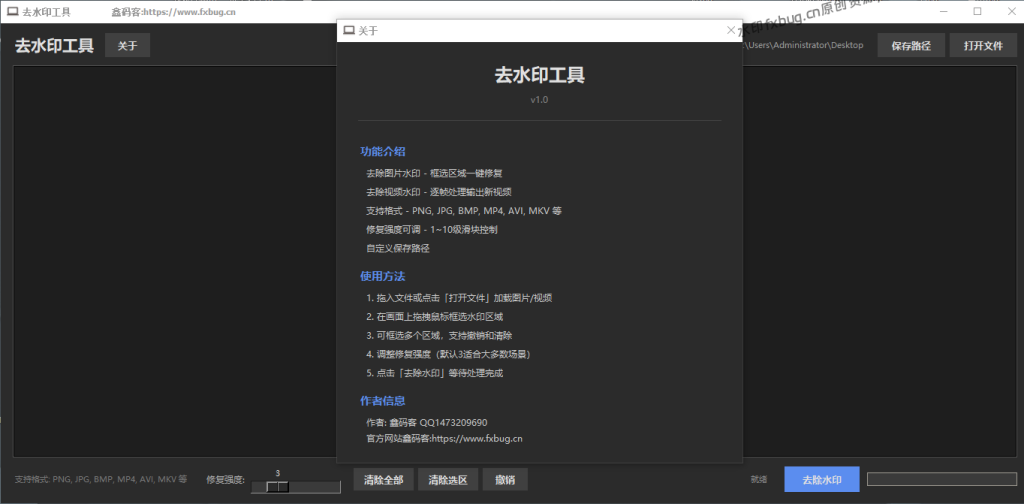Click the 去除图片水印 feature line
1024x504 pixels.
tap(434, 174)
